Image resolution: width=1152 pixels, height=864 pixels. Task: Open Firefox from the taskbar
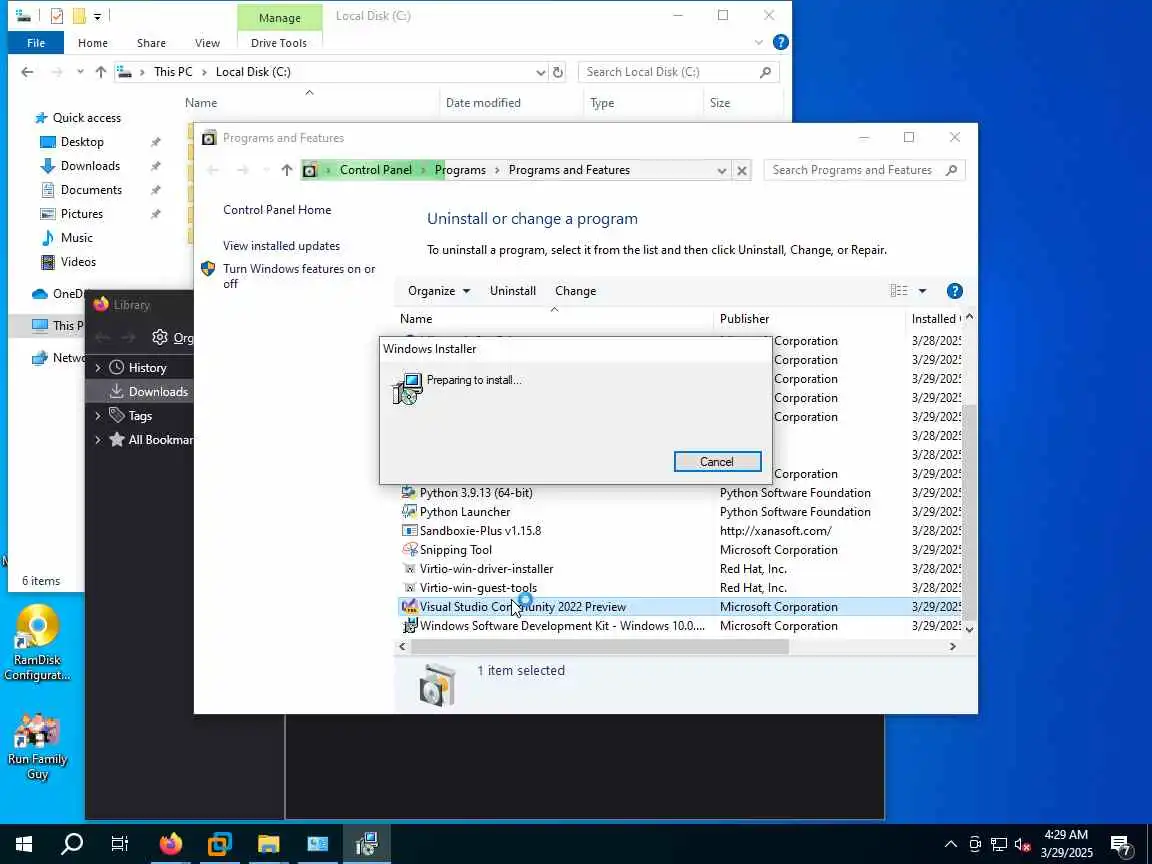[x=170, y=843]
